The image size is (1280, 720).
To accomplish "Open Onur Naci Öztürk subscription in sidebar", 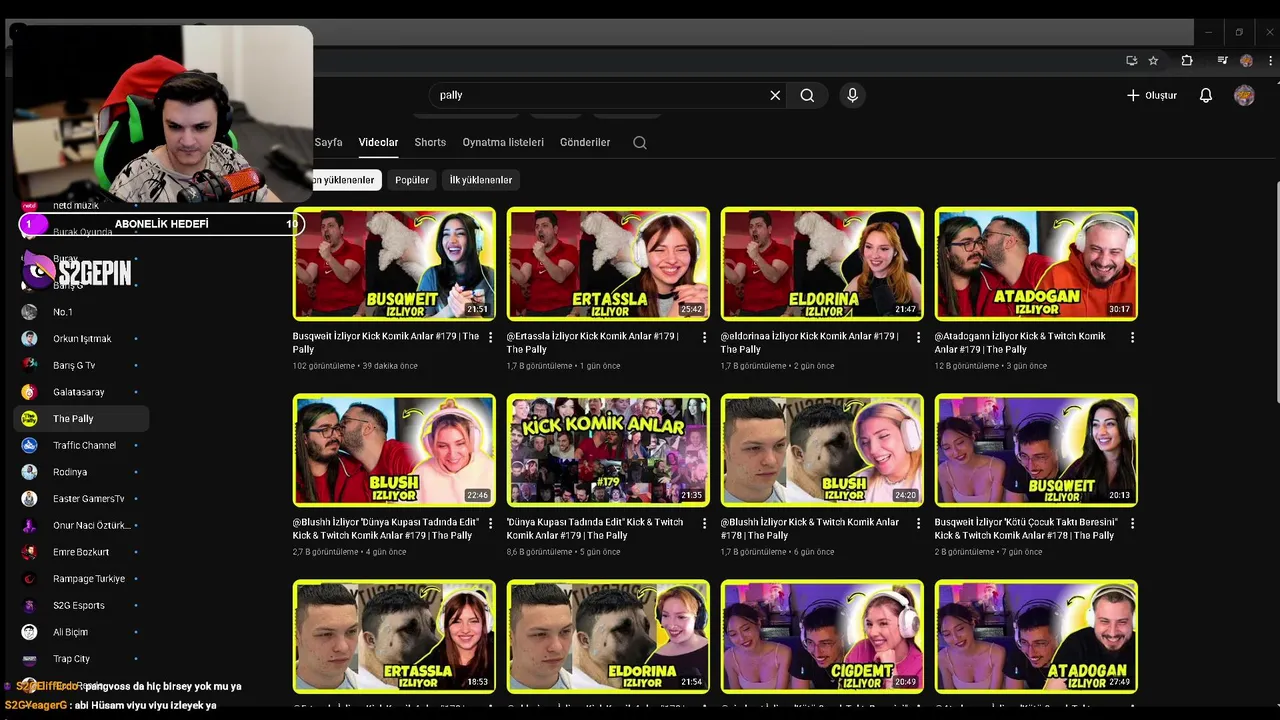I will pyautogui.click(x=82, y=525).
